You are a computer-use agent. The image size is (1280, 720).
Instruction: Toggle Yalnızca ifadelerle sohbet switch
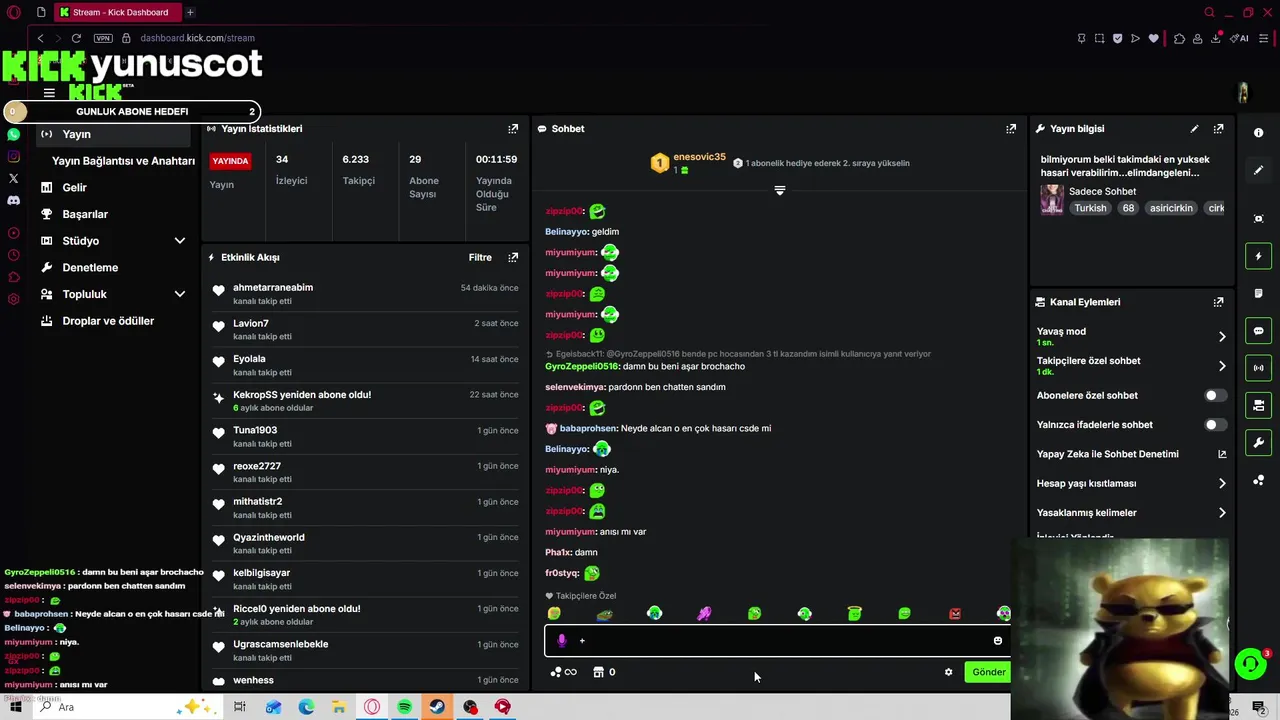[1215, 425]
